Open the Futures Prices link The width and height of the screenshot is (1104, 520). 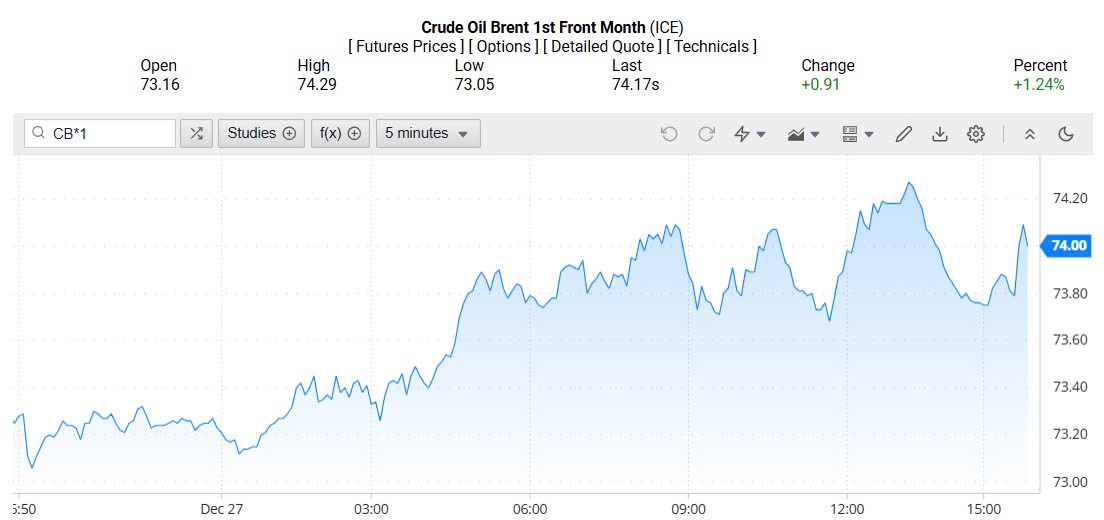pyautogui.click(x=405, y=46)
